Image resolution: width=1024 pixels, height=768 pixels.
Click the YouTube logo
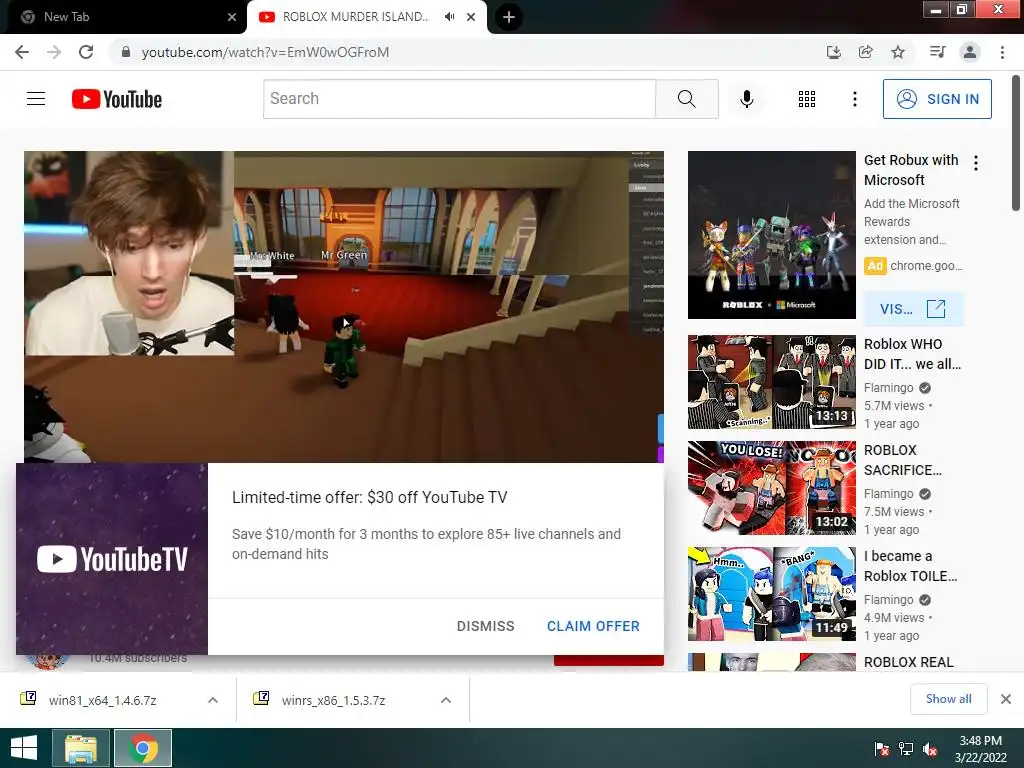(x=117, y=99)
